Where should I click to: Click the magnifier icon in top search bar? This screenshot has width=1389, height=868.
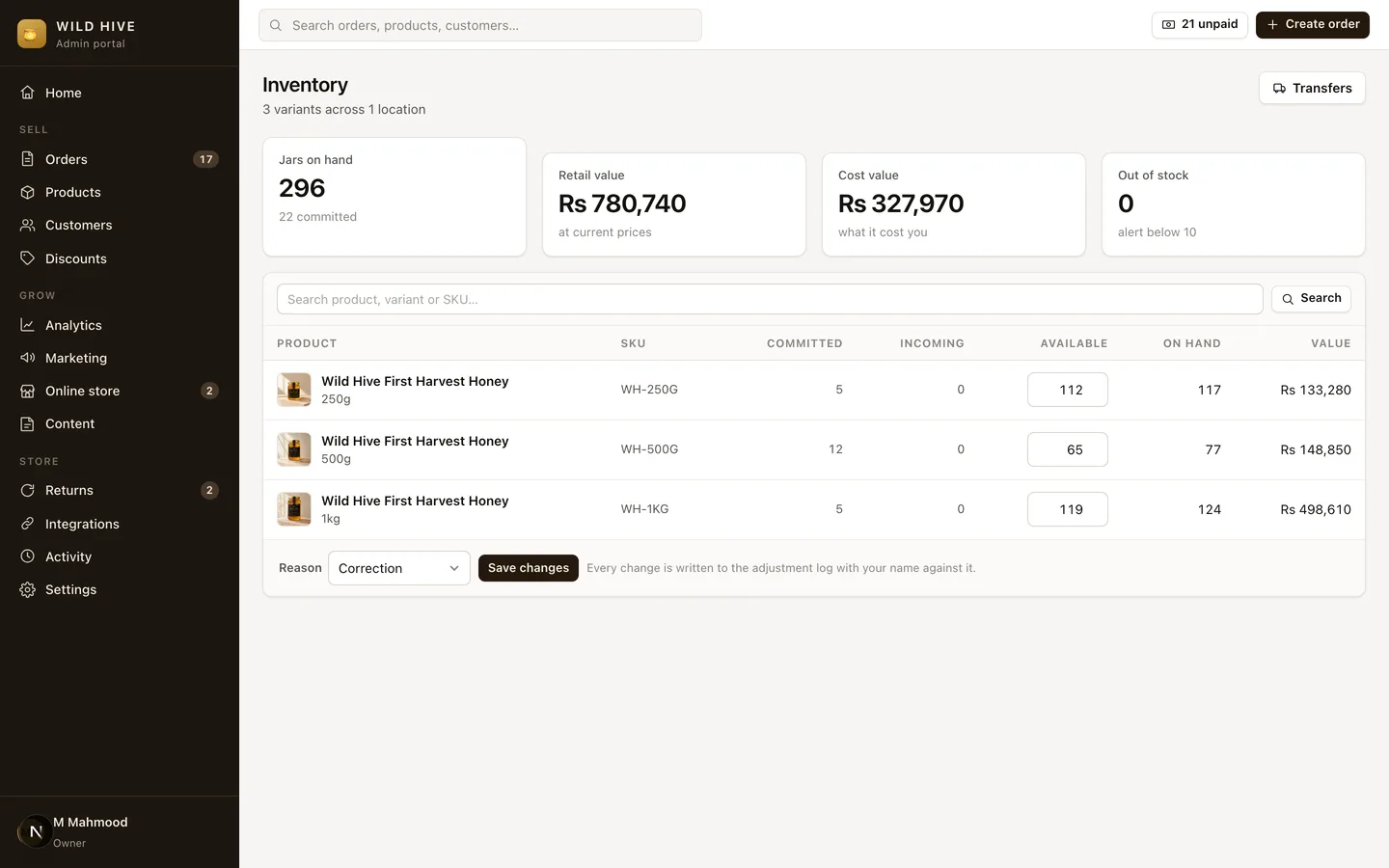coord(276,25)
